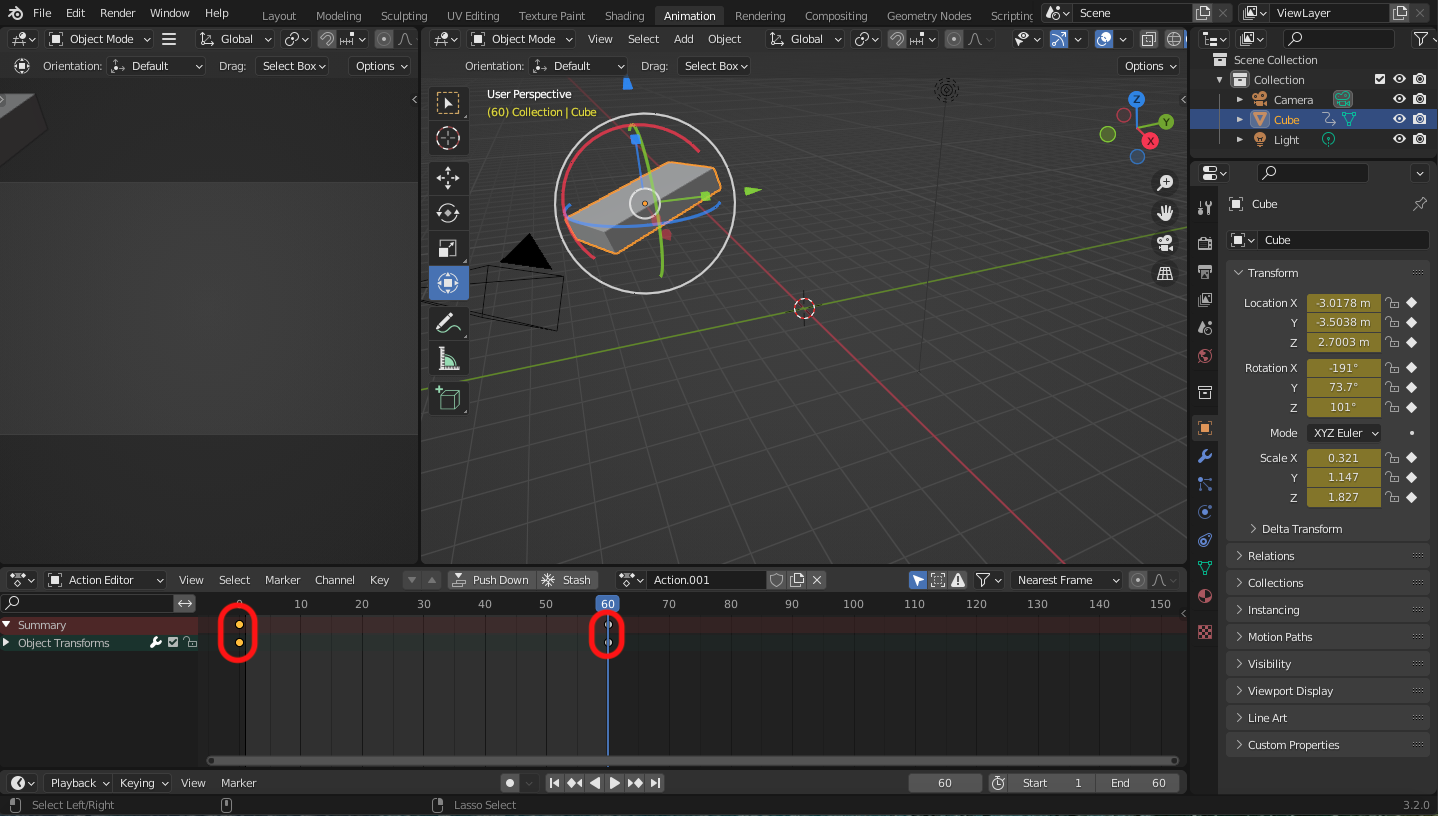Image resolution: width=1438 pixels, height=816 pixels.
Task: Switch to the Shading workspace tab
Action: 624,16
